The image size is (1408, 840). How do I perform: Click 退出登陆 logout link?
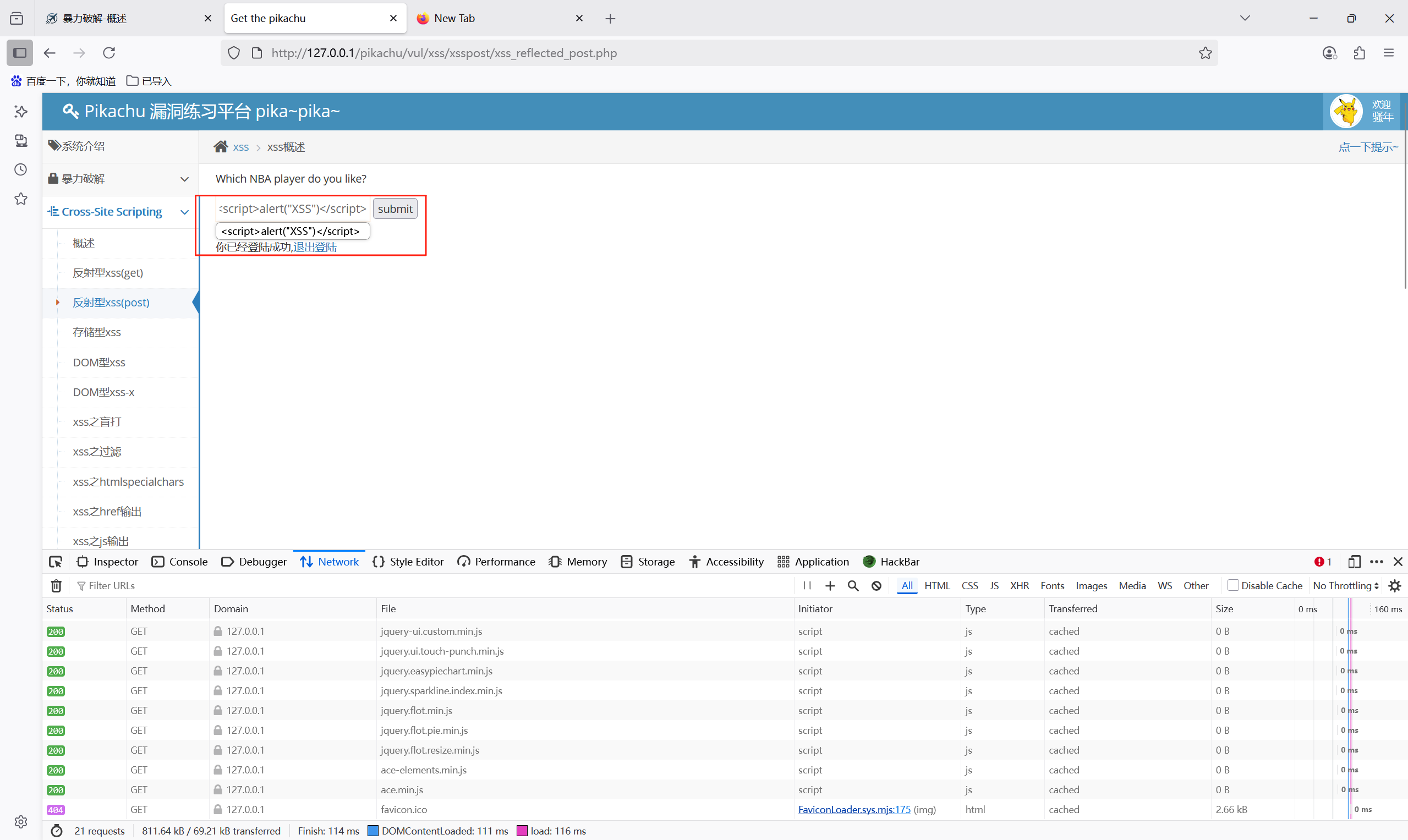pos(315,247)
